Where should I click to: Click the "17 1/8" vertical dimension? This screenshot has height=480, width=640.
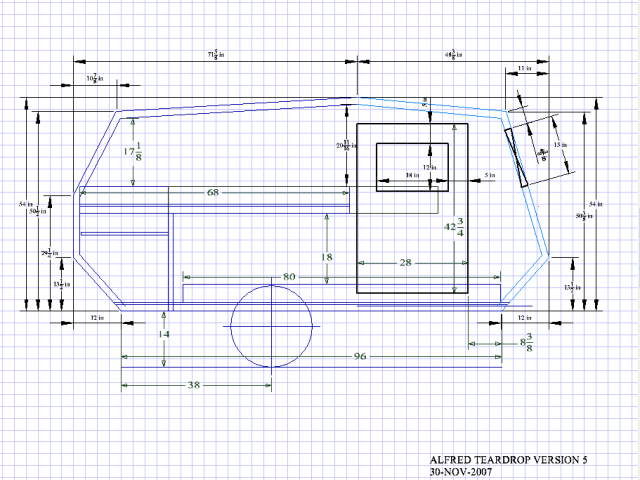(x=133, y=151)
